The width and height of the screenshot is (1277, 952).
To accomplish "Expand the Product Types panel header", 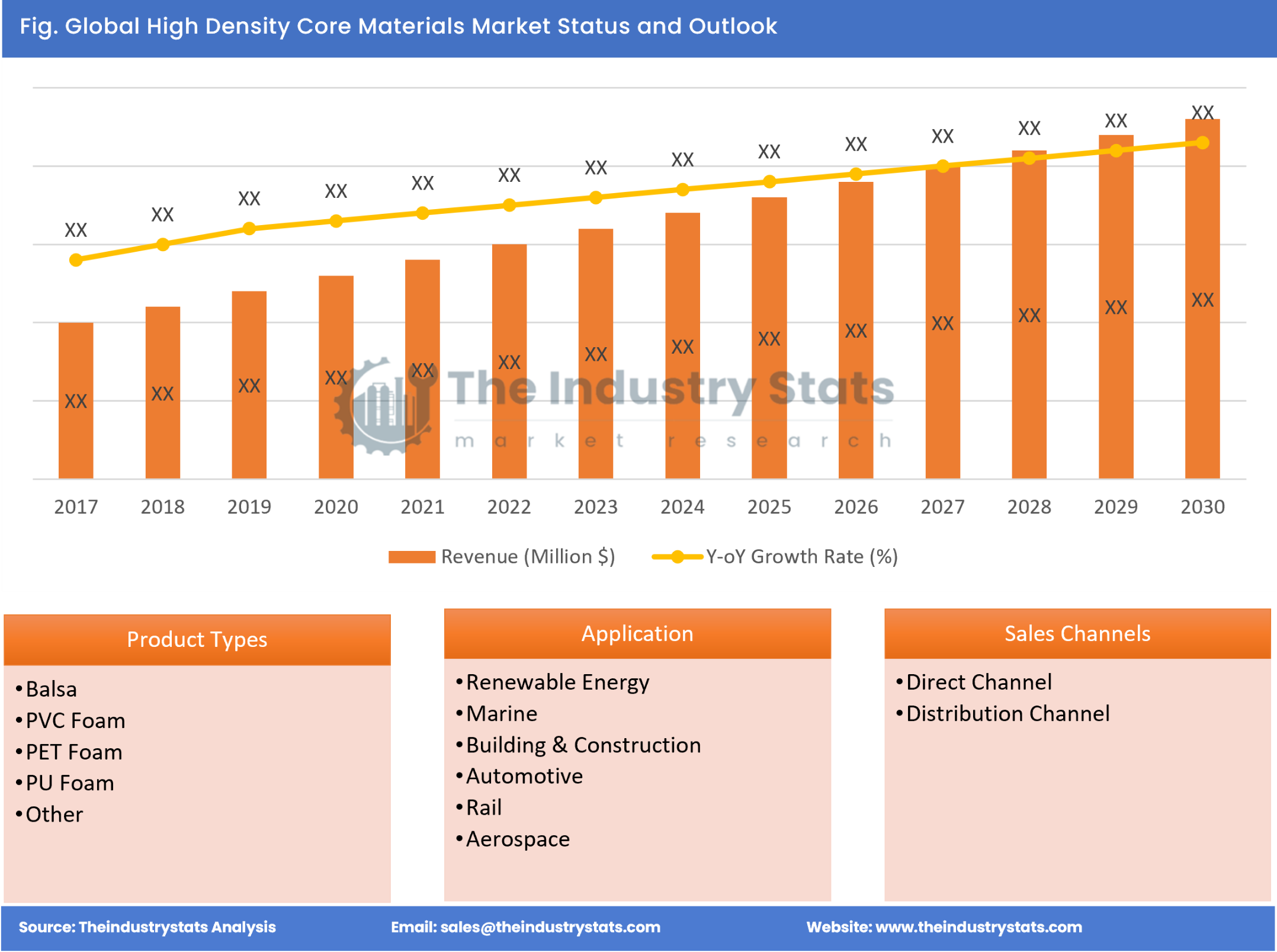I will coord(197,640).
